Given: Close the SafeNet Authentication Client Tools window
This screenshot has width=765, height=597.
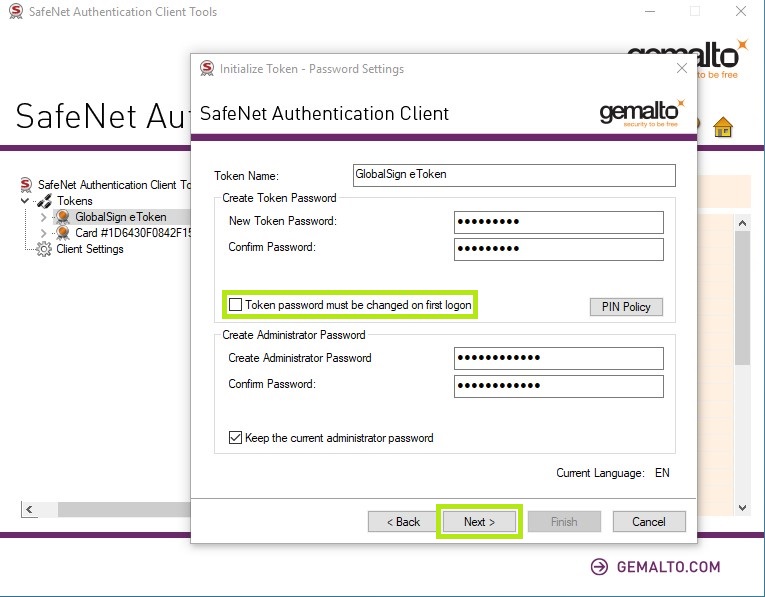Looking at the screenshot, I should pyautogui.click(x=741, y=11).
